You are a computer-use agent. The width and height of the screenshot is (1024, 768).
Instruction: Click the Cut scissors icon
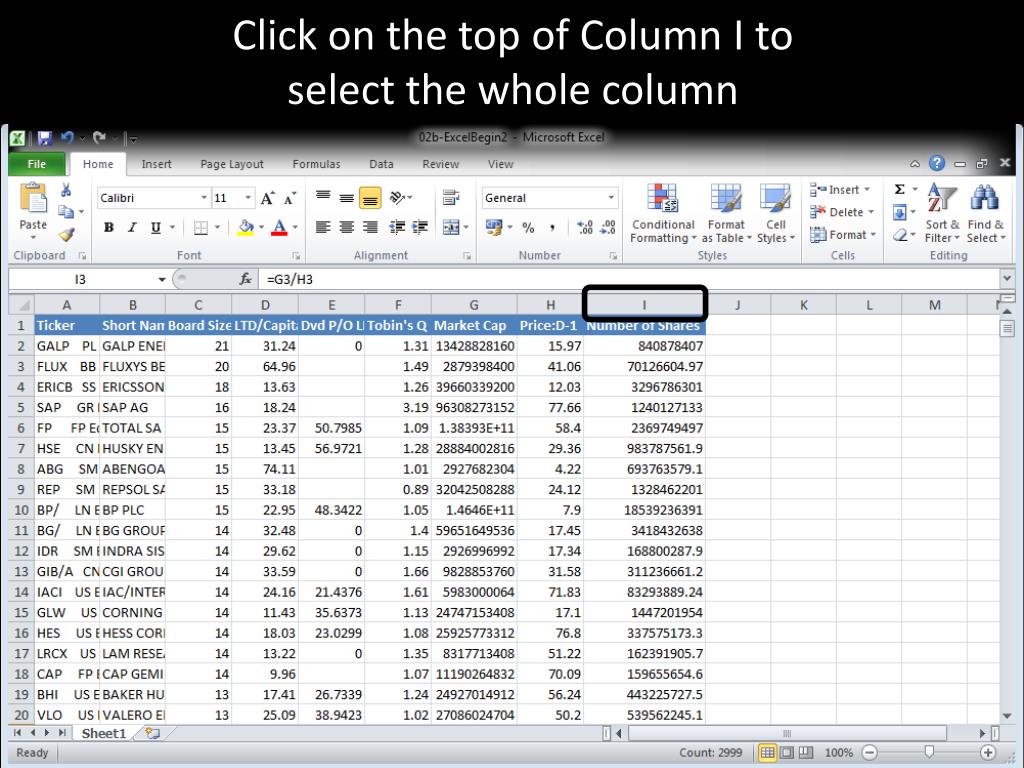click(x=66, y=190)
